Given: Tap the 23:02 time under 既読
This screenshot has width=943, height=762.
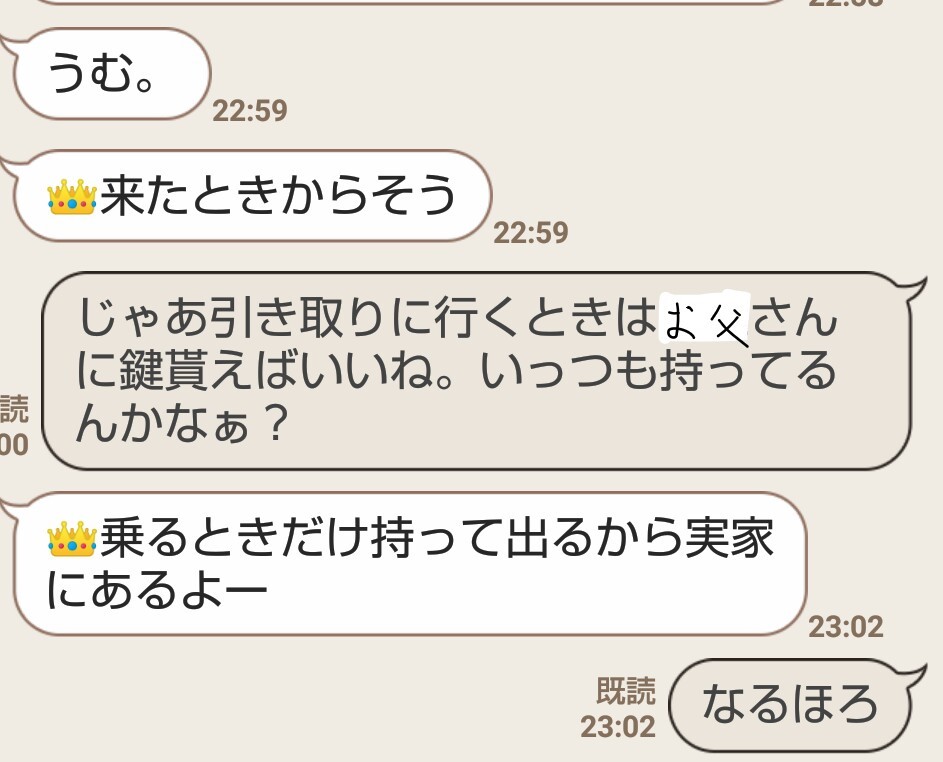Looking at the screenshot, I should click(618, 727).
